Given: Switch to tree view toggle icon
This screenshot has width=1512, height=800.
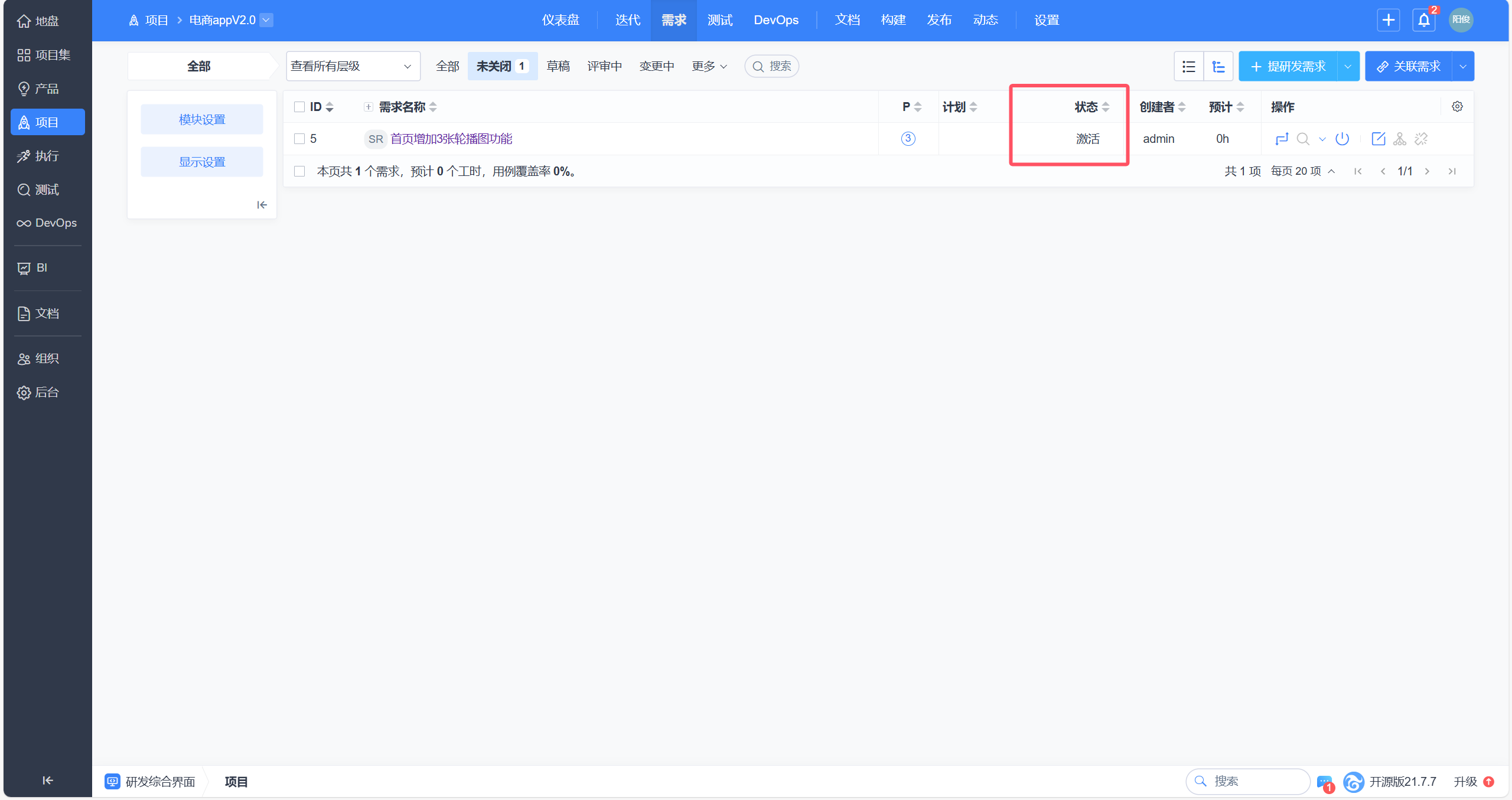Looking at the screenshot, I should click(x=1218, y=67).
